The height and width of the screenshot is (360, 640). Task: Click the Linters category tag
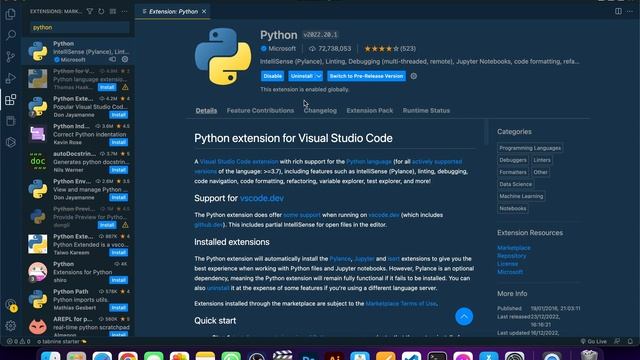(x=542, y=160)
